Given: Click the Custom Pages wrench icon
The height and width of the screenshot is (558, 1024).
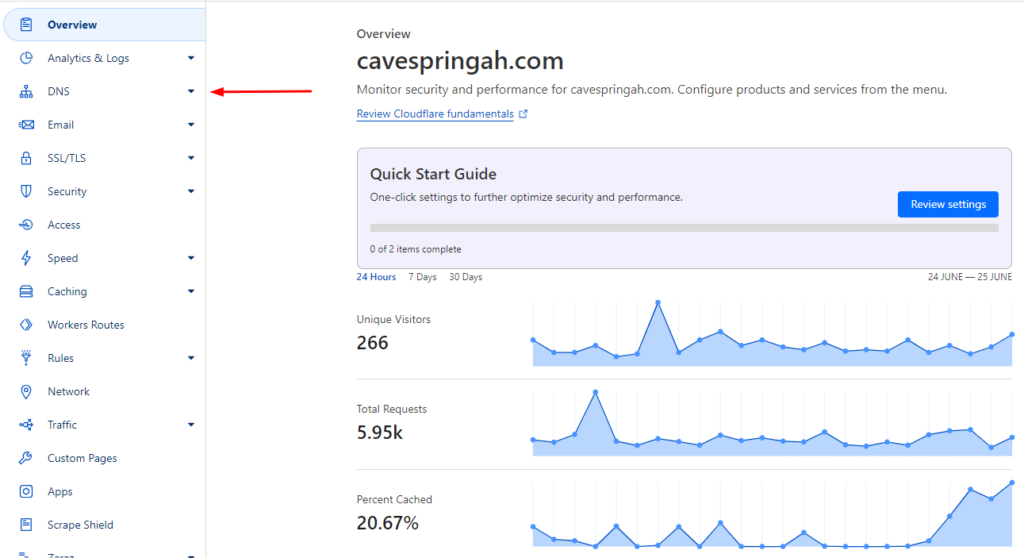Looking at the screenshot, I should tap(26, 458).
